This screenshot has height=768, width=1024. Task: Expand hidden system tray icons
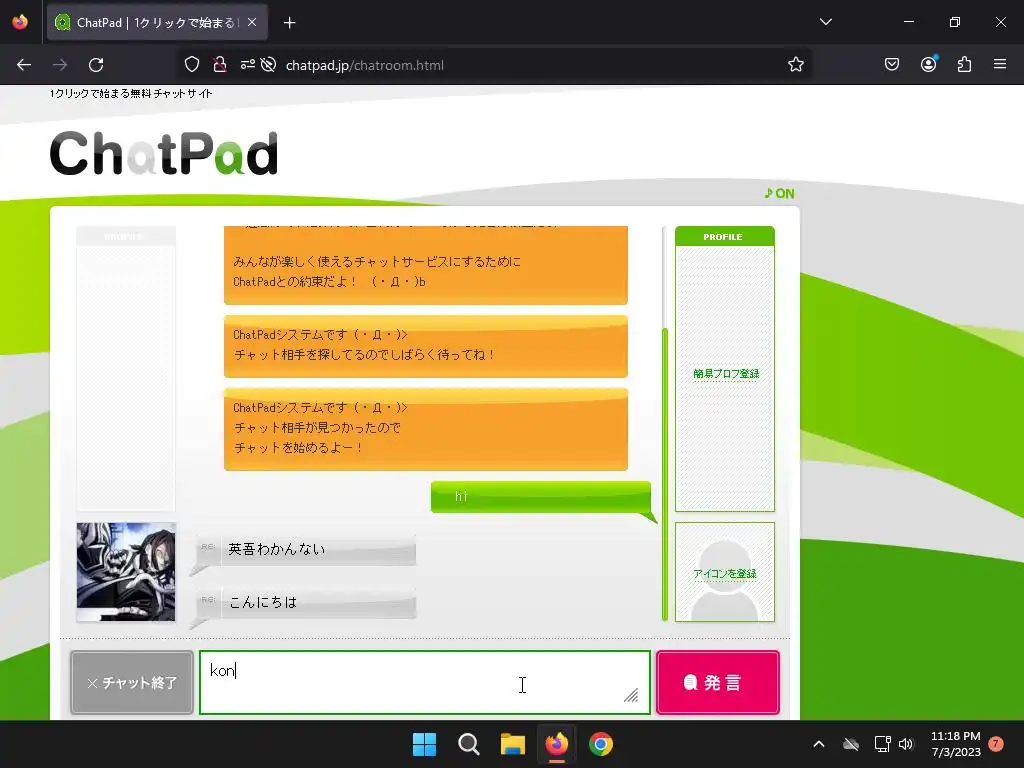818,744
